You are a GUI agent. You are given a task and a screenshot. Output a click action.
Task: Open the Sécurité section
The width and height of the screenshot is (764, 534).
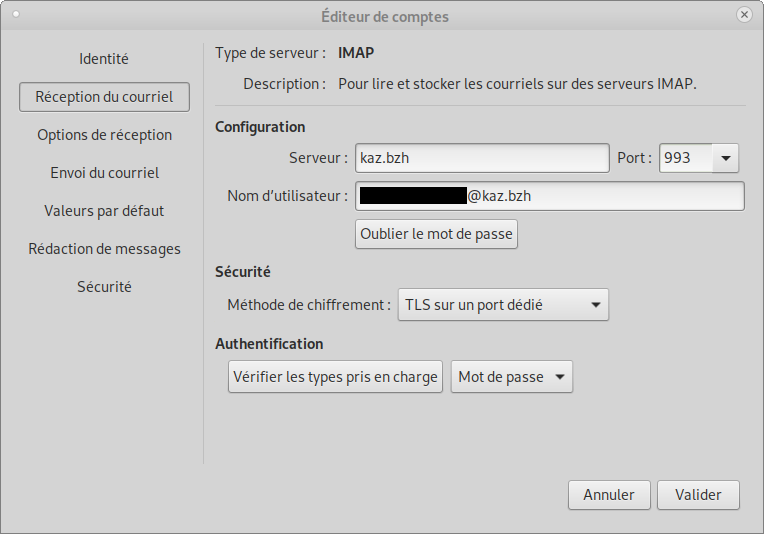coord(104,287)
